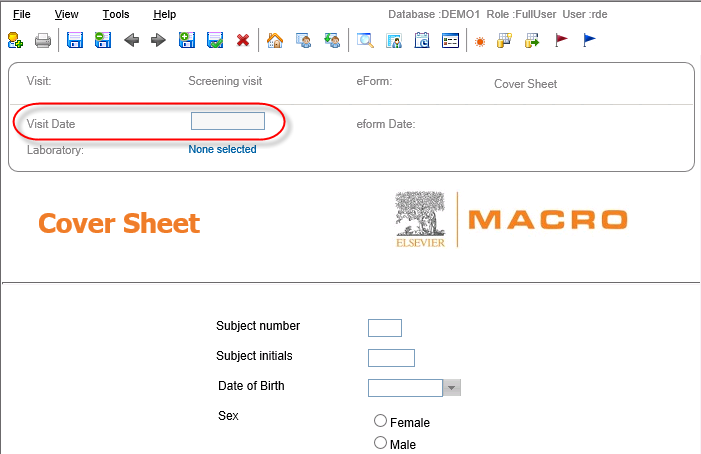Click the grid database icon with lightbulb
Viewport: 701px width, 454px height.
click(x=504, y=41)
